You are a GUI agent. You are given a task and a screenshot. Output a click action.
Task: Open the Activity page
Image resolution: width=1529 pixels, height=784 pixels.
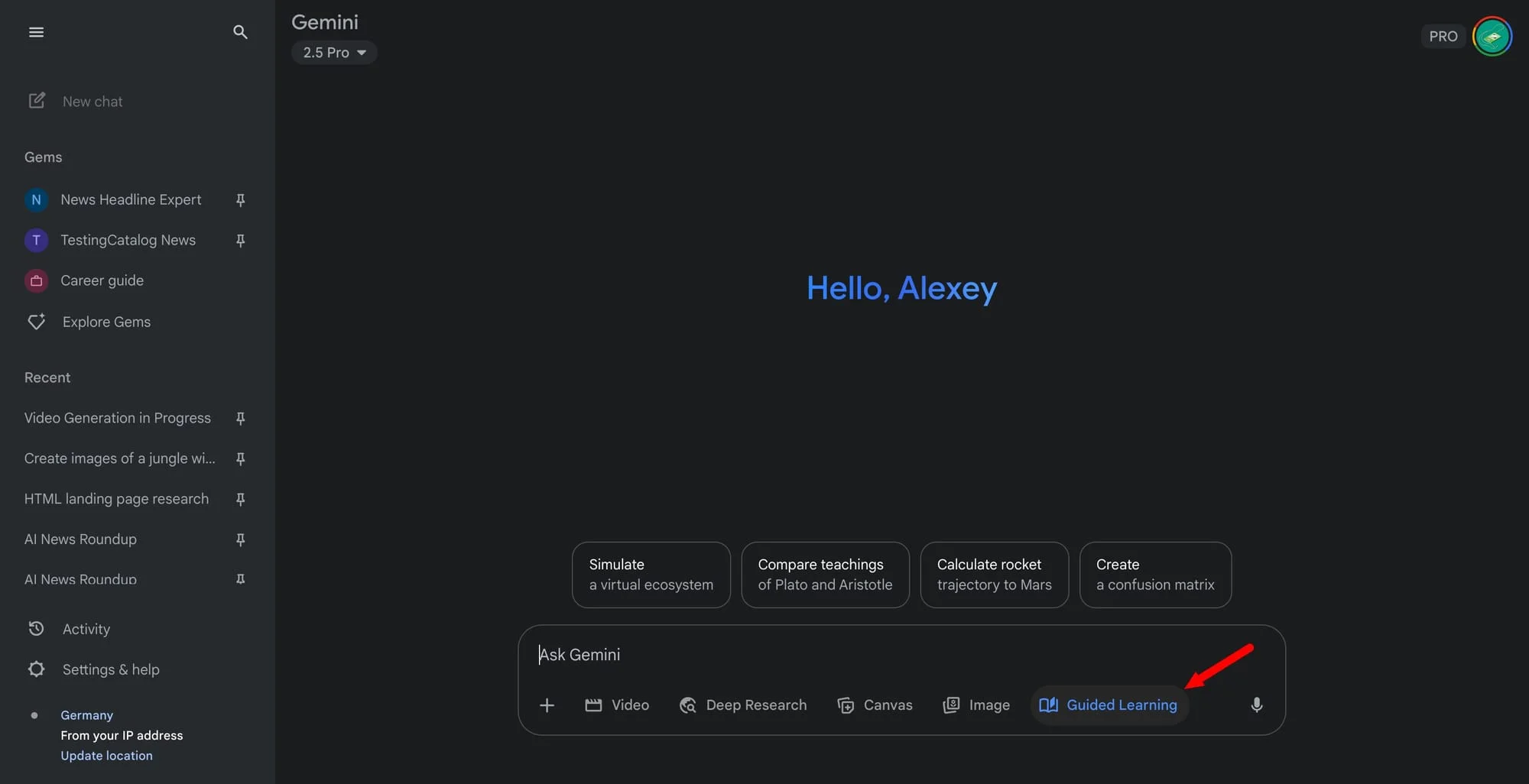pos(86,629)
